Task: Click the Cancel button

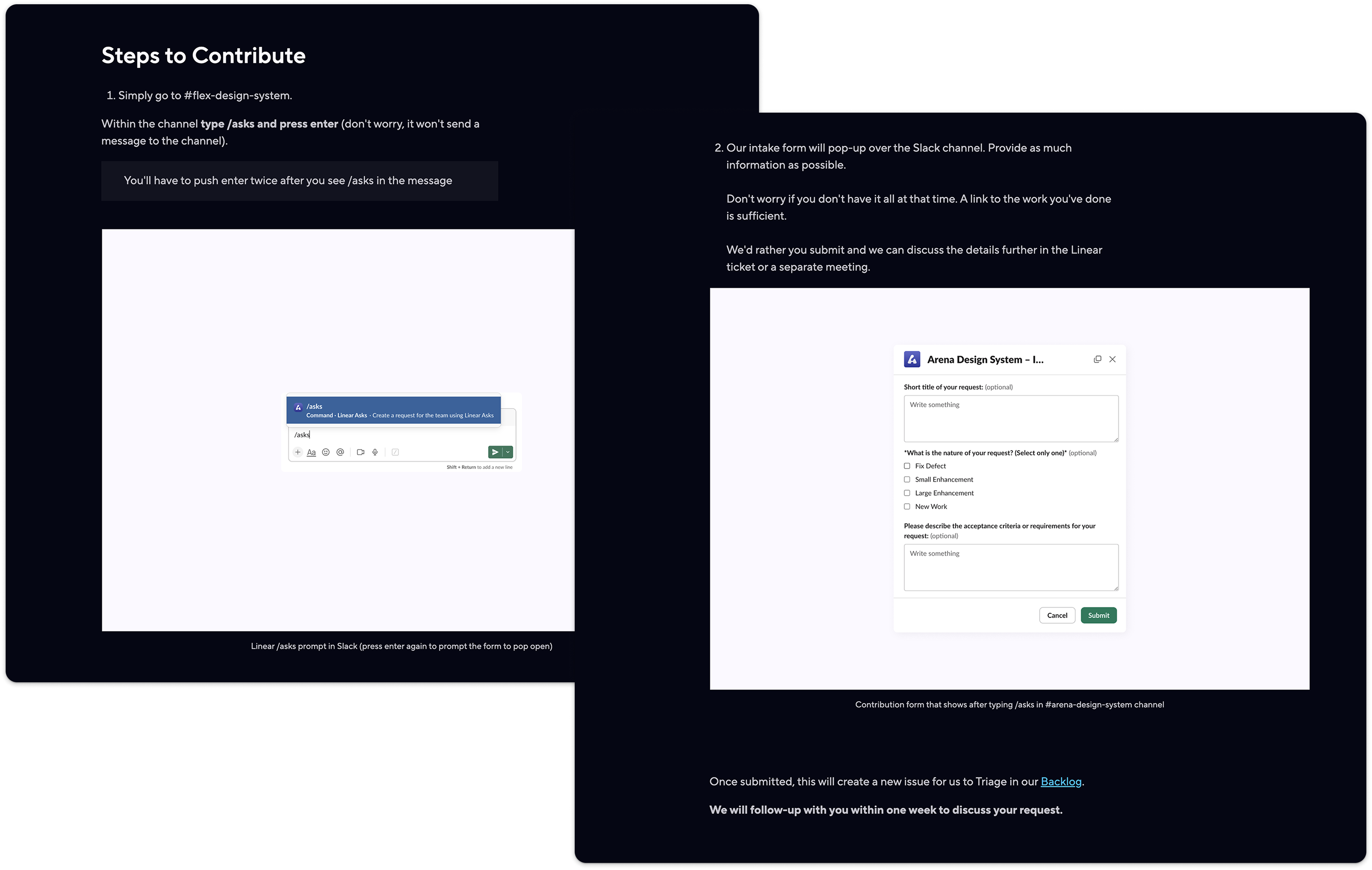Action: 1057,616
